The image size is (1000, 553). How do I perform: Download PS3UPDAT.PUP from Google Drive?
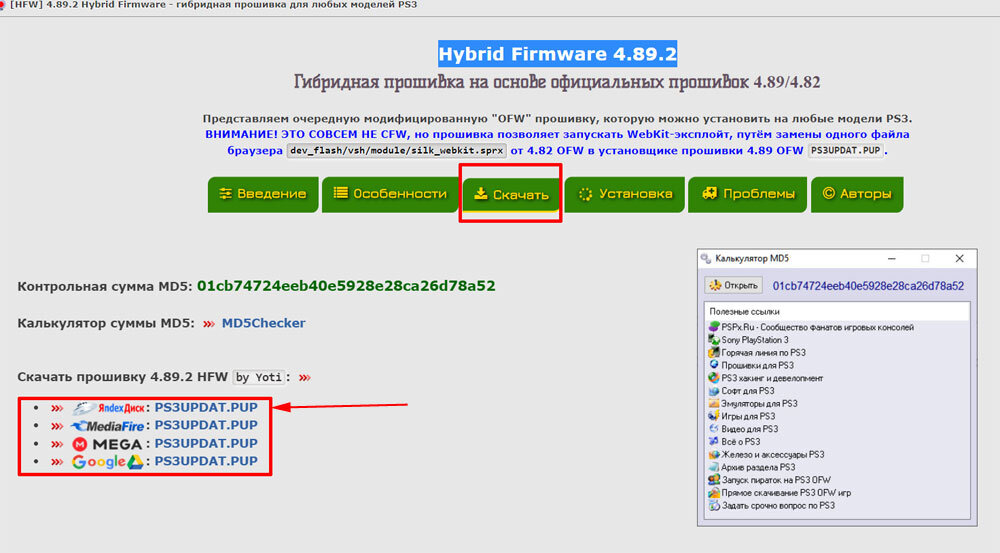coord(206,461)
